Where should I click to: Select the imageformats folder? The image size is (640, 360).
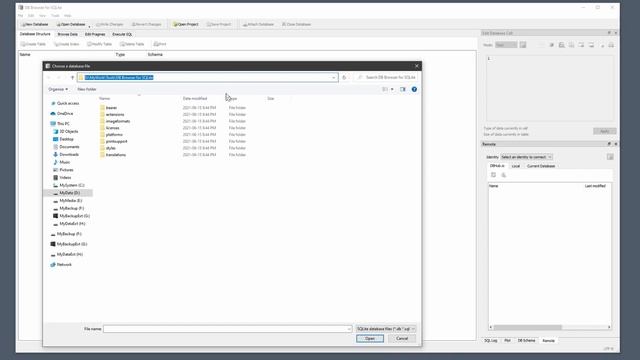(x=118, y=121)
